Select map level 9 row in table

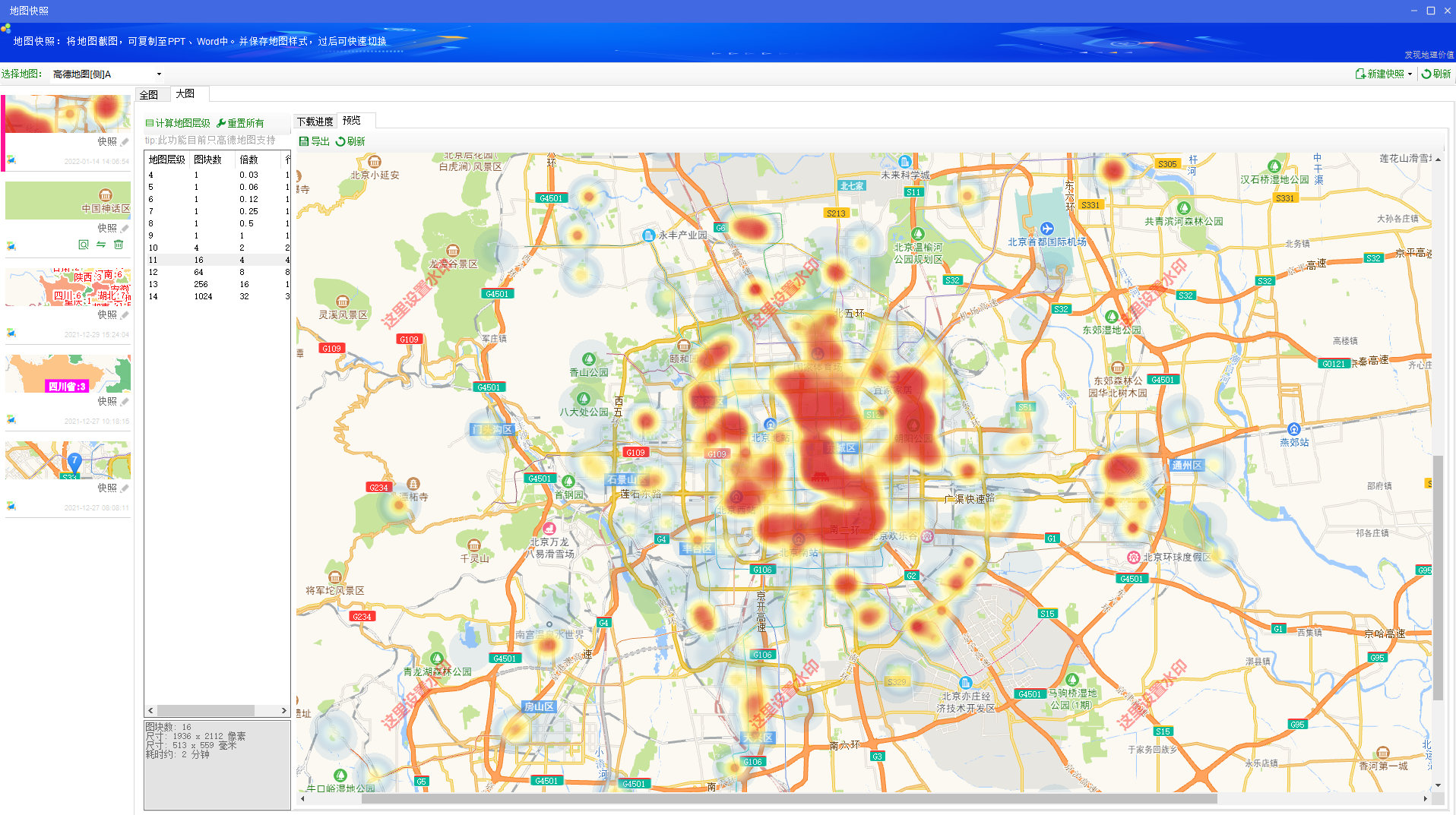(x=217, y=235)
